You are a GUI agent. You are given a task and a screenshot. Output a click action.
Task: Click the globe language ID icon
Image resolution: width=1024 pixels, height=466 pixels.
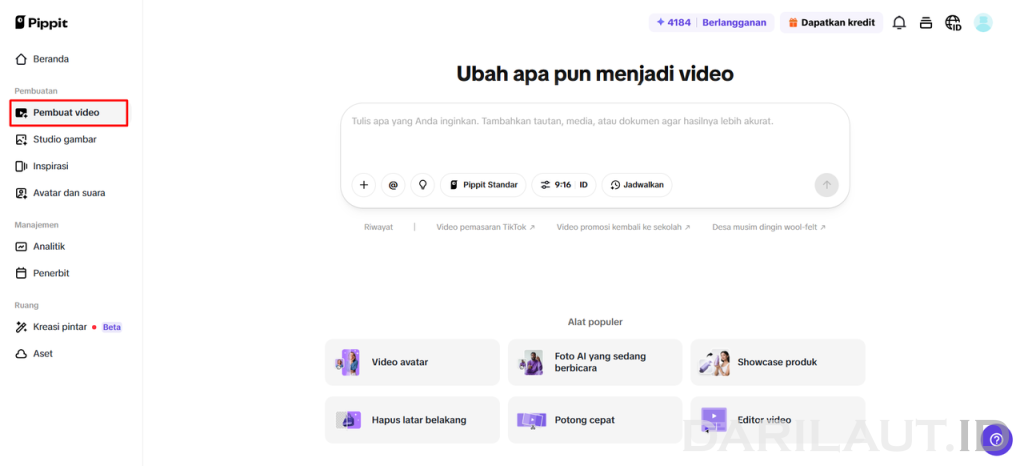point(953,23)
